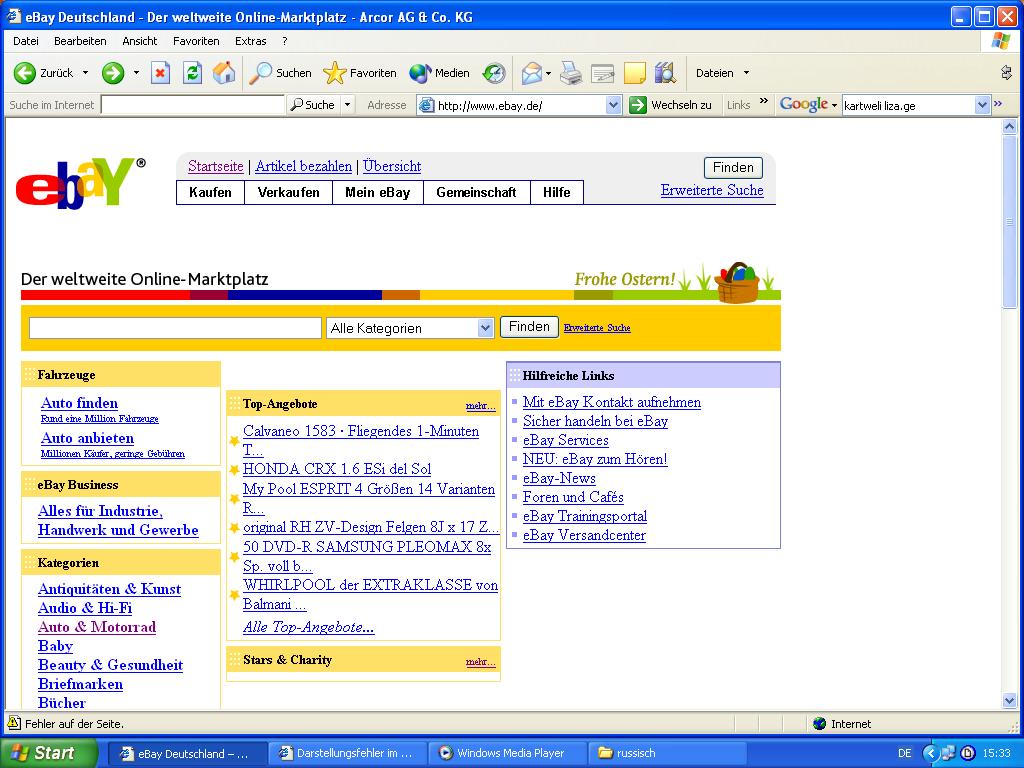
Task: Expand the address bar URL dropdown
Action: click(613, 104)
